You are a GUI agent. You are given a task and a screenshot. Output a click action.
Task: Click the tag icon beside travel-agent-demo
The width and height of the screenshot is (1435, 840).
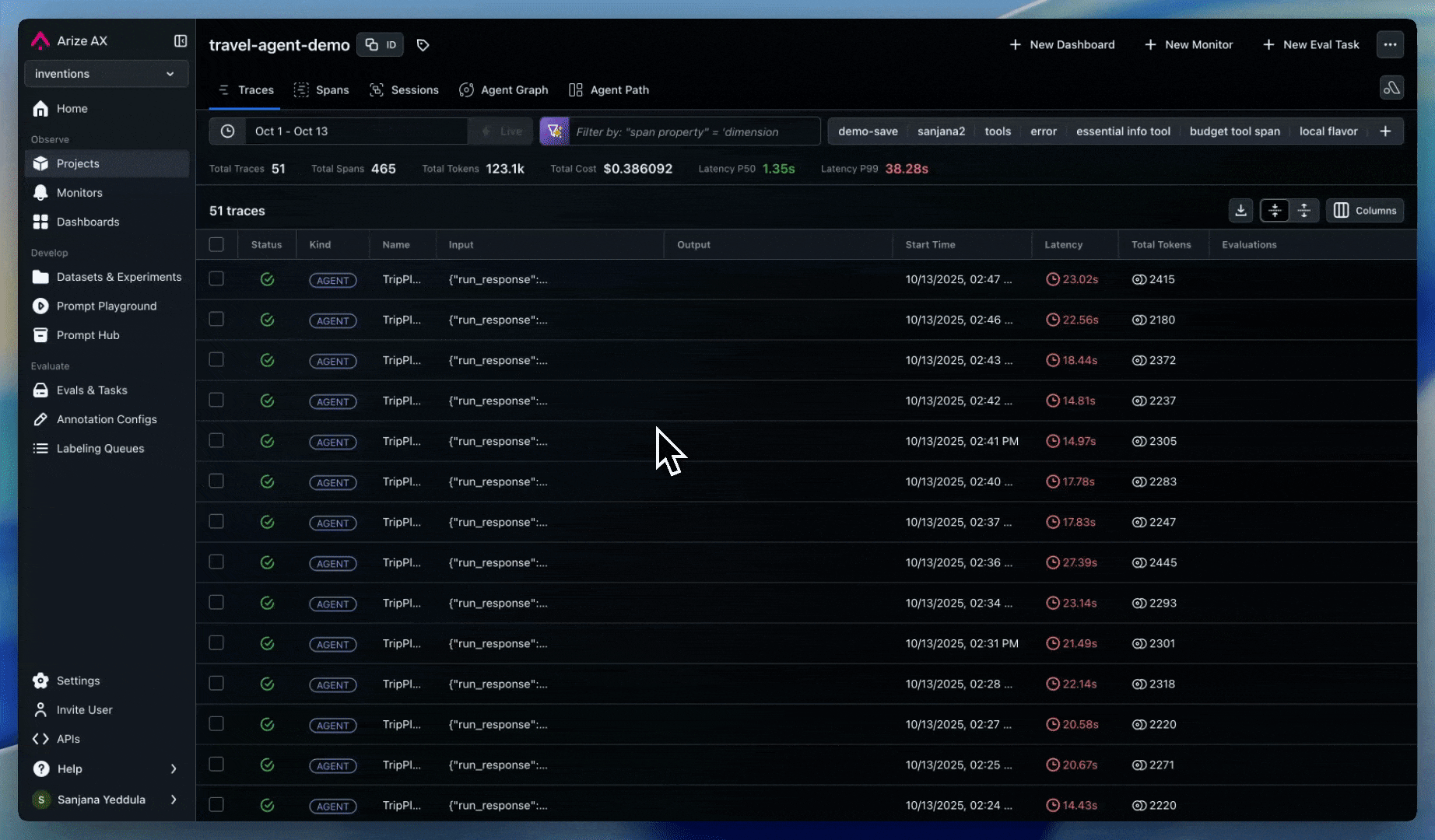[423, 45]
